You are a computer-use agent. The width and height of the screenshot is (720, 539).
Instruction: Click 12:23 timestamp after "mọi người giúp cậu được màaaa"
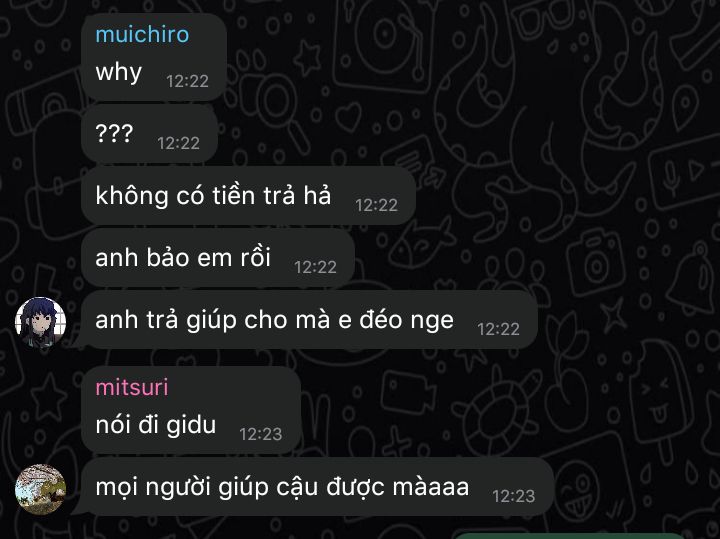514,496
